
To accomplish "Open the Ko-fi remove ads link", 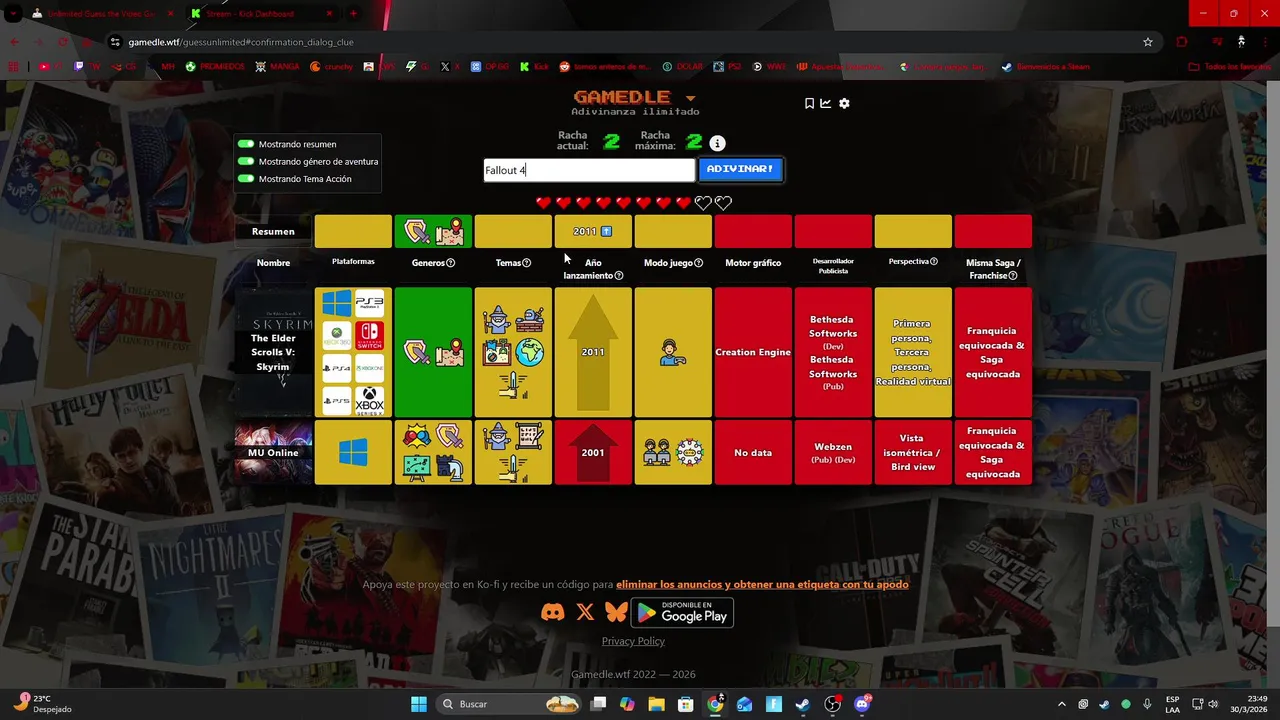I will [762, 584].
